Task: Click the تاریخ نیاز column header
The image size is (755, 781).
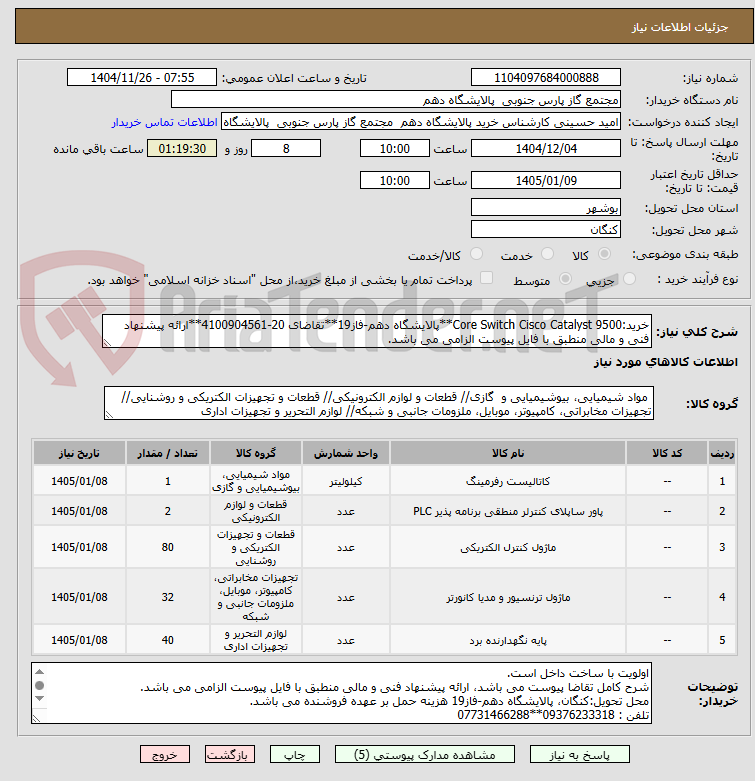Action: (79, 453)
